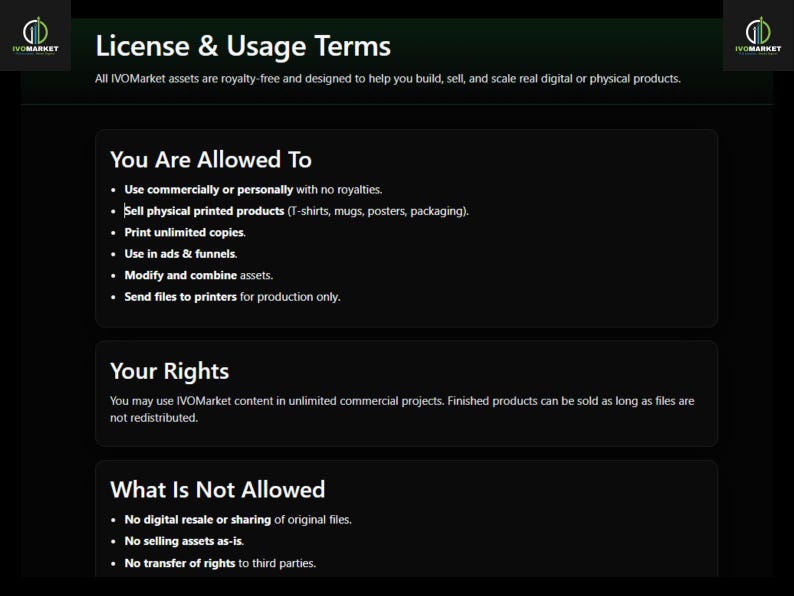Click 'No digital resale or sharing' list item

(238, 520)
